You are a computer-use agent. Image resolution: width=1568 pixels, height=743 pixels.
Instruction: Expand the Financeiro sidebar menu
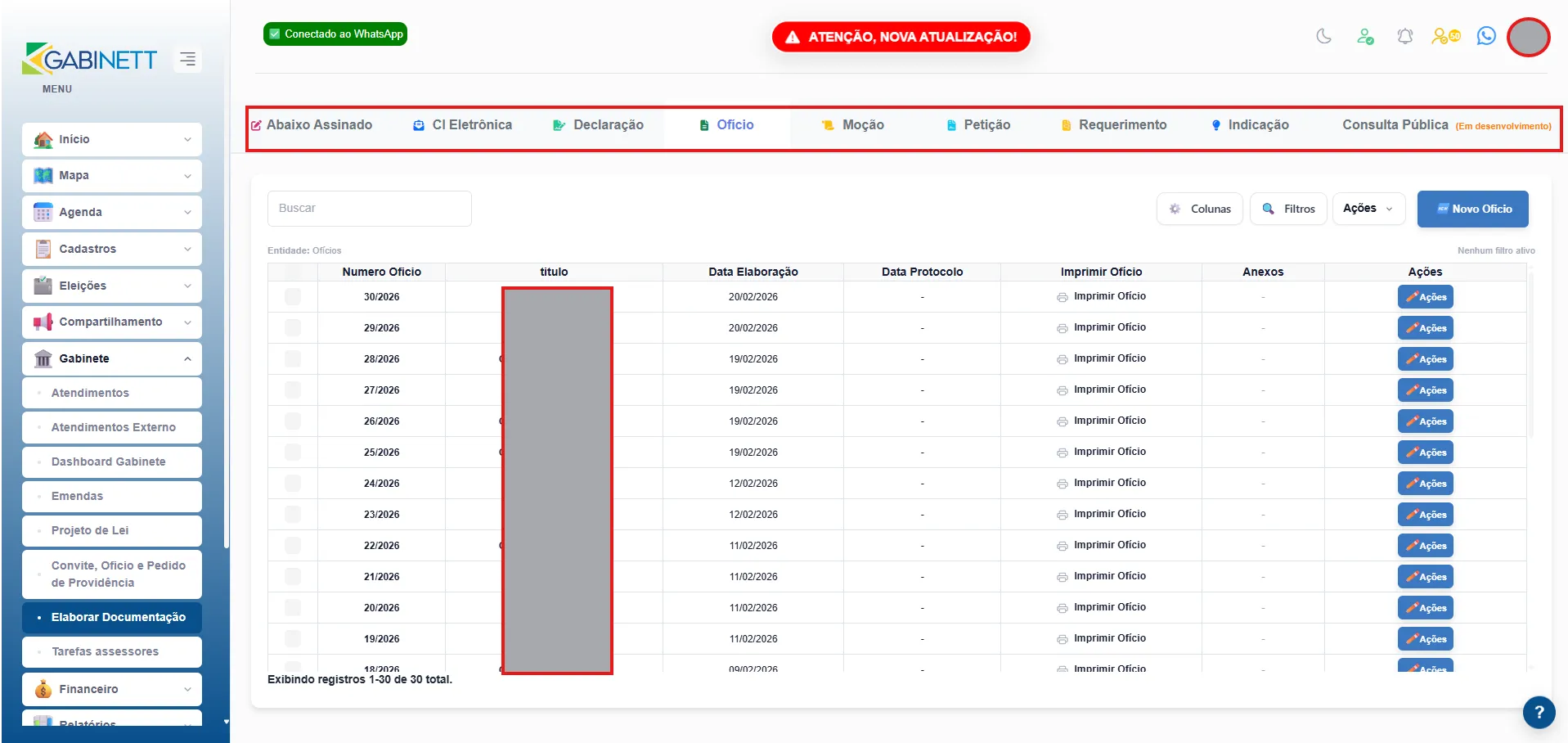[112, 689]
